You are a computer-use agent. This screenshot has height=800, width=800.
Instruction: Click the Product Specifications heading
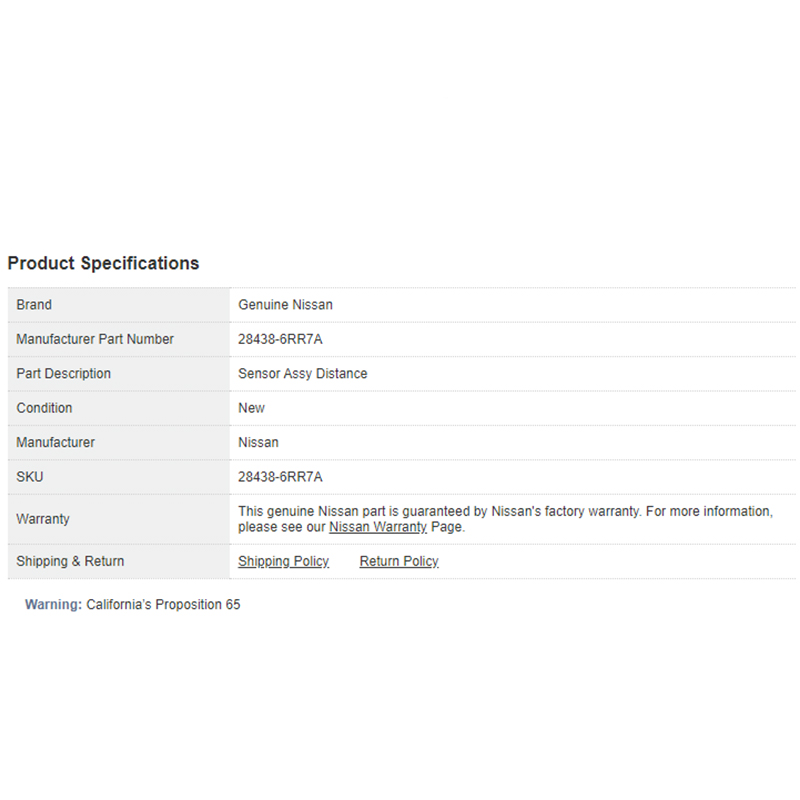point(103,263)
